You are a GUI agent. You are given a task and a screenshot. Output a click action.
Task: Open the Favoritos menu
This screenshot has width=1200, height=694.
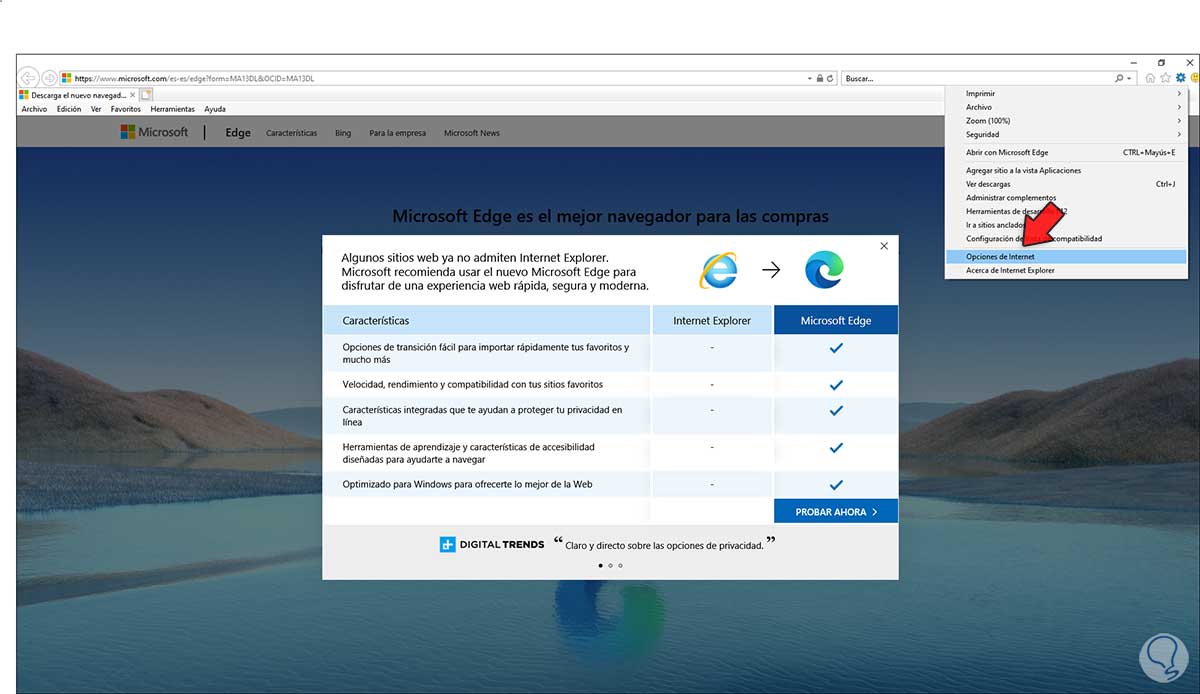click(126, 109)
